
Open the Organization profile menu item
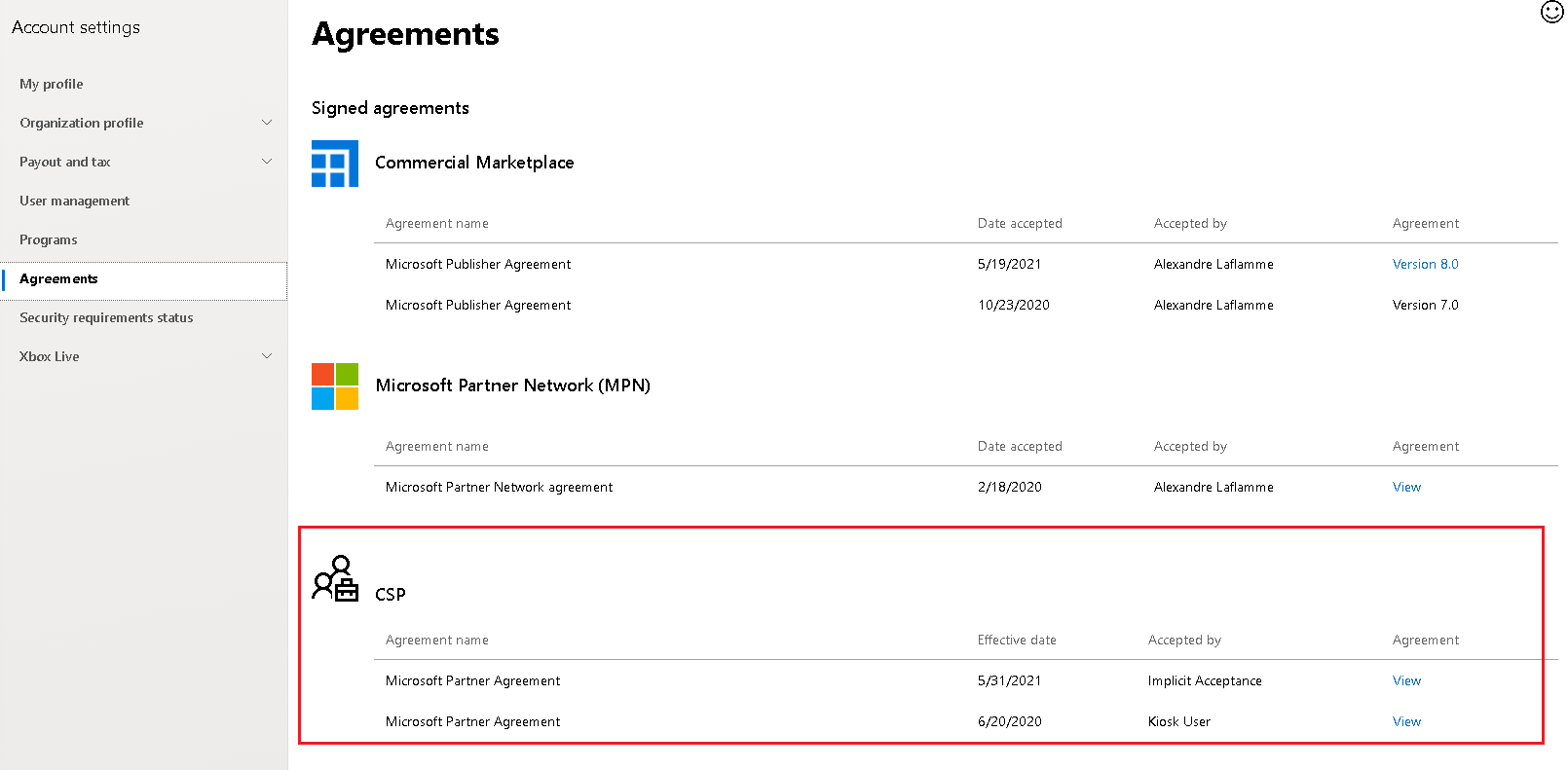[82, 123]
